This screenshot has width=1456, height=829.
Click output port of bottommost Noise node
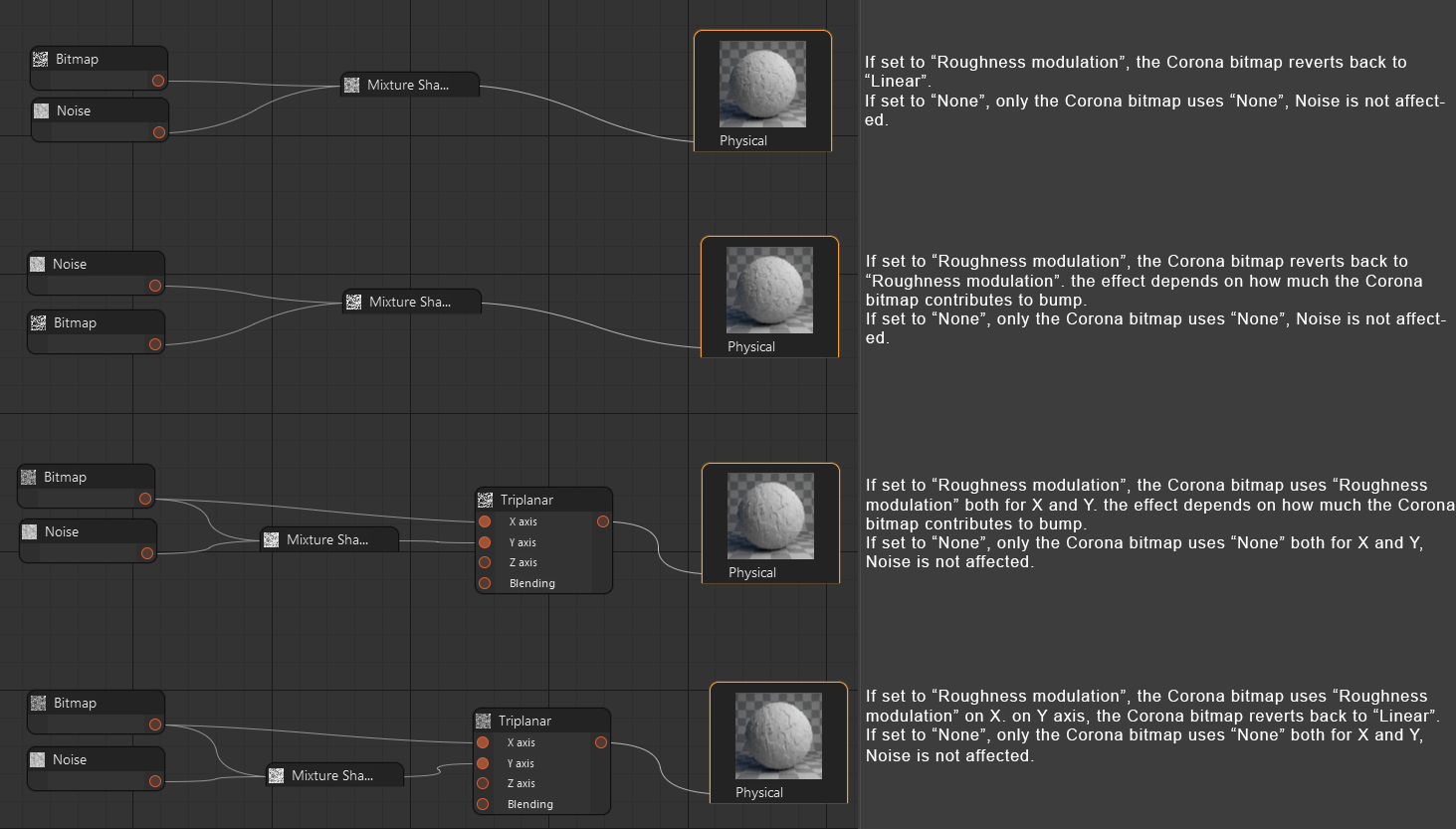point(155,781)
